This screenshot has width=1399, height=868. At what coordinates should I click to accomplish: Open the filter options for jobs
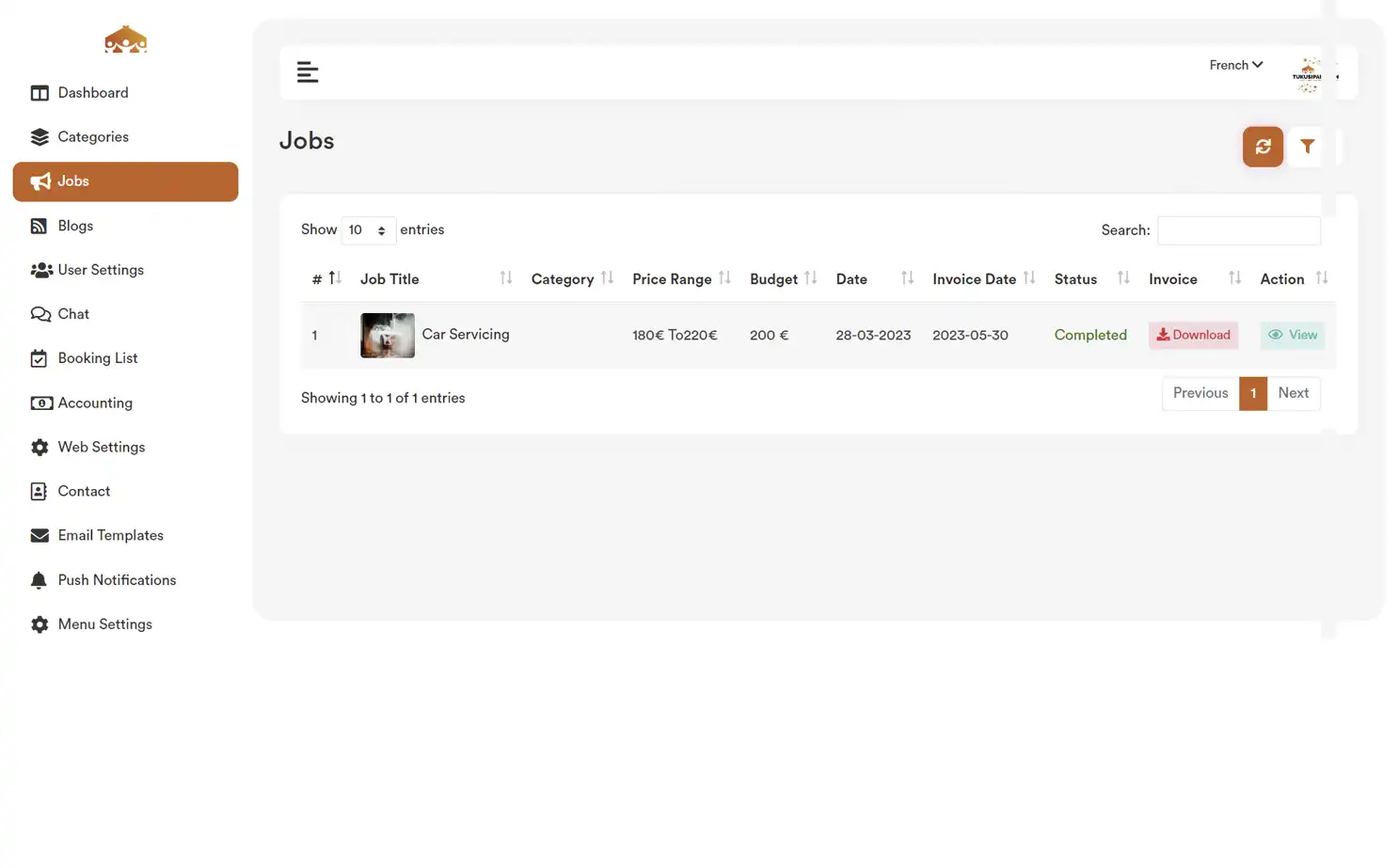click(1307, 147)
